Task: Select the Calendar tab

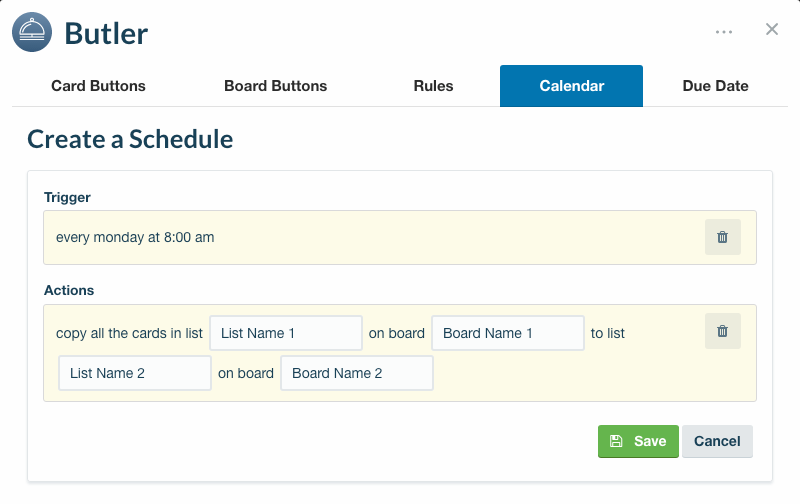Action: pos(571,86)
